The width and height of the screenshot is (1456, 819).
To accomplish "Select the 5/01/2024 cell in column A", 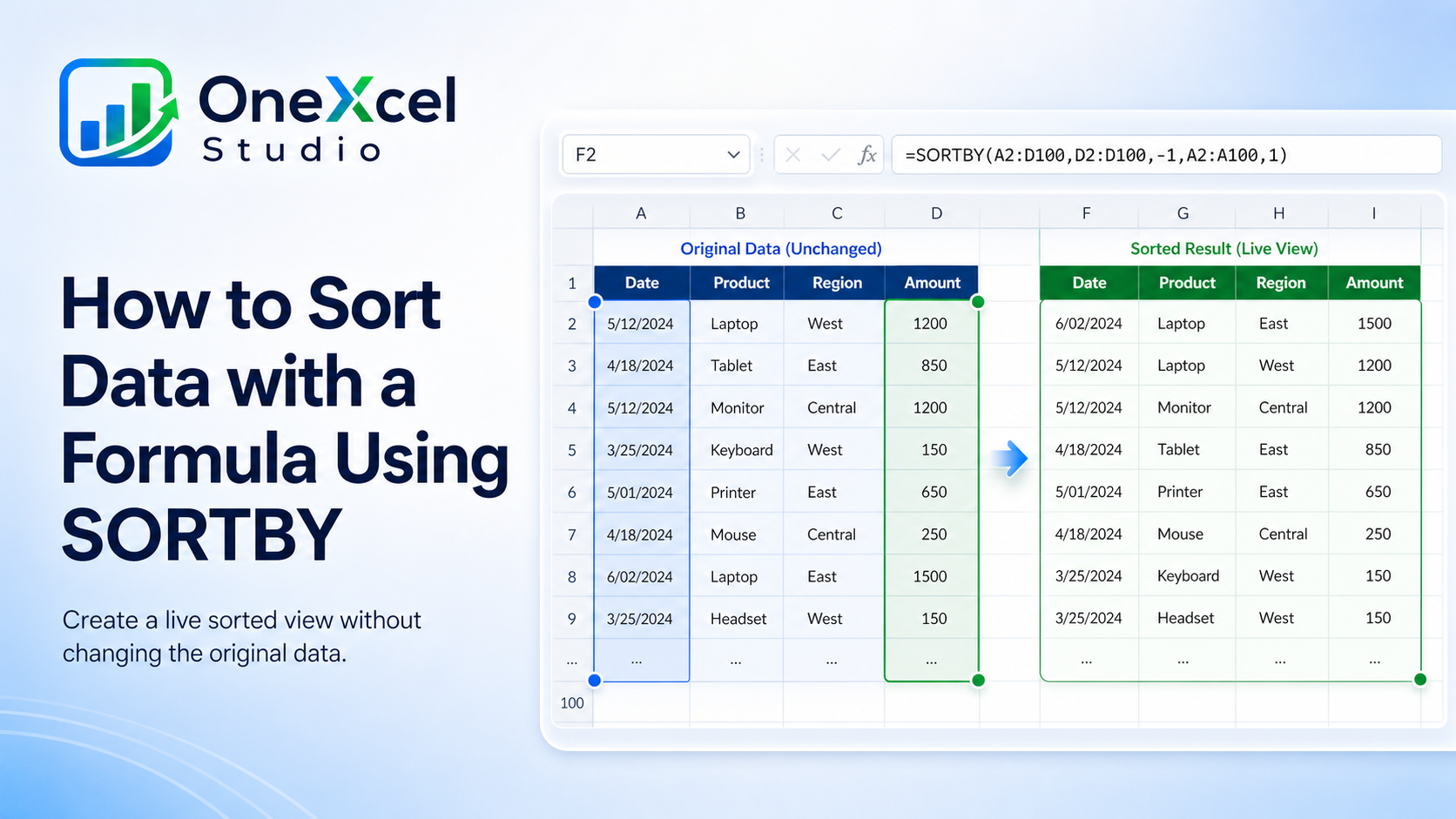I will pos(641,493).
